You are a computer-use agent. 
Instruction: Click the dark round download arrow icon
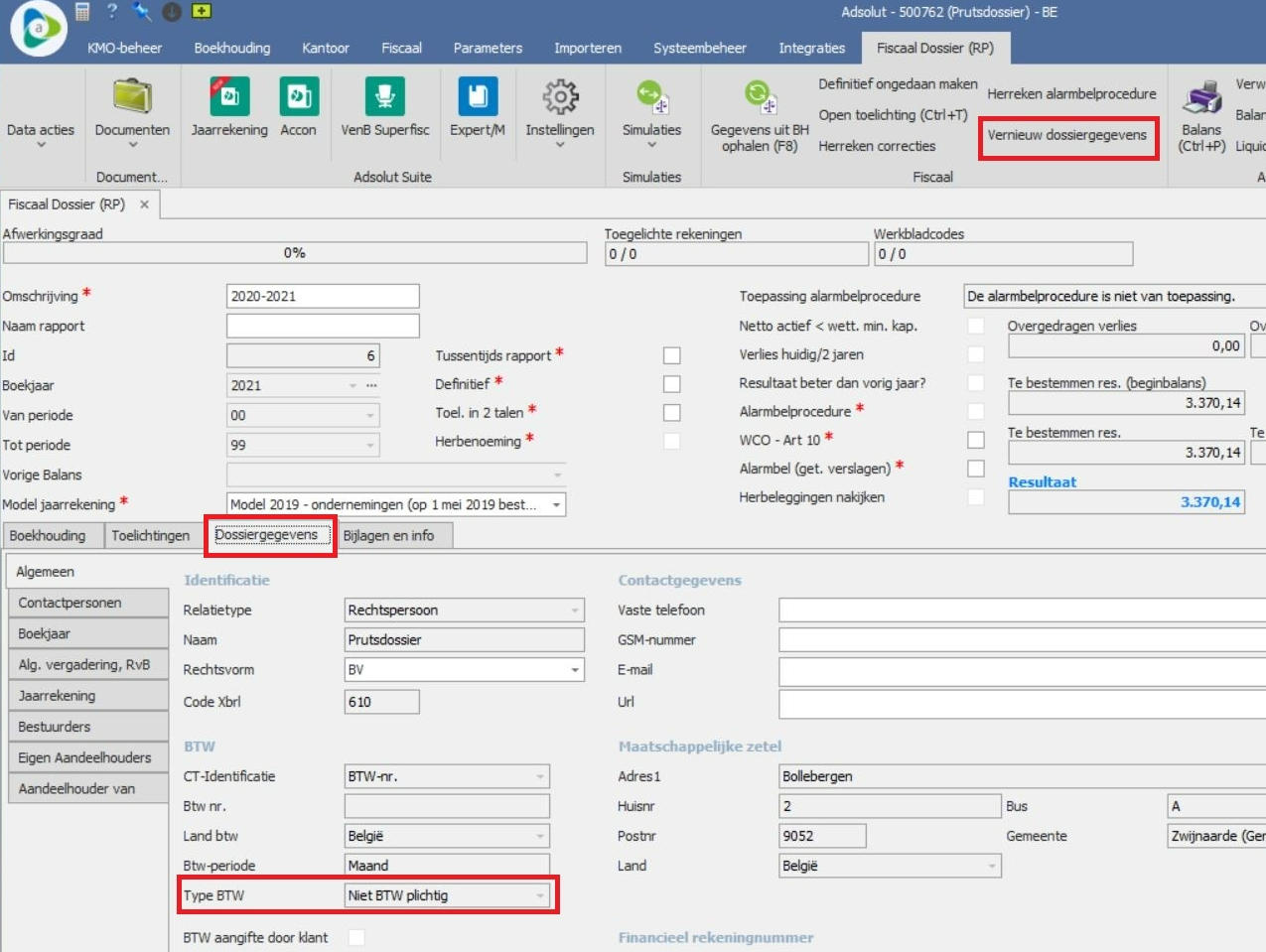171,12
